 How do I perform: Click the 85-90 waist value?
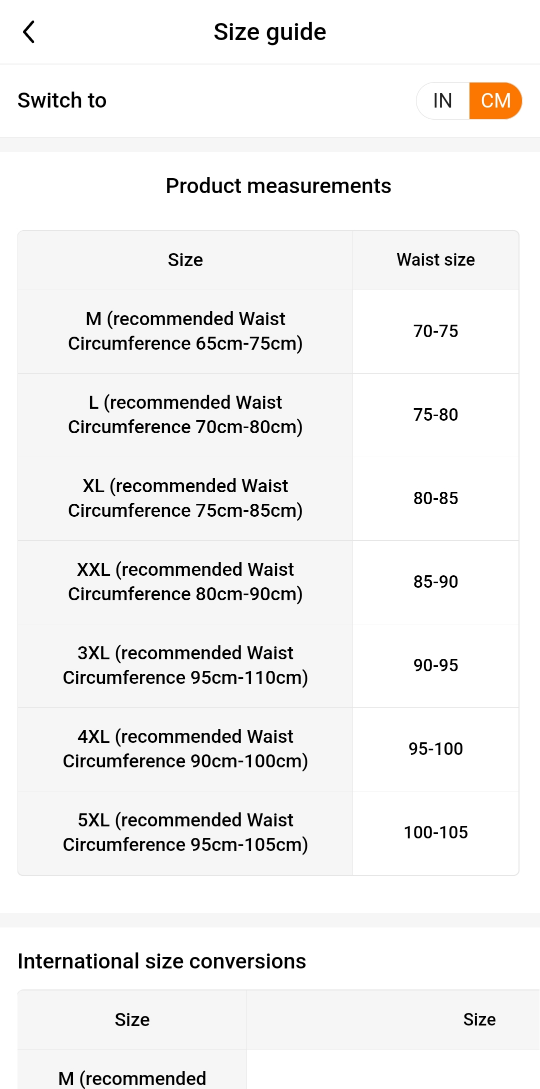[436, 582]
